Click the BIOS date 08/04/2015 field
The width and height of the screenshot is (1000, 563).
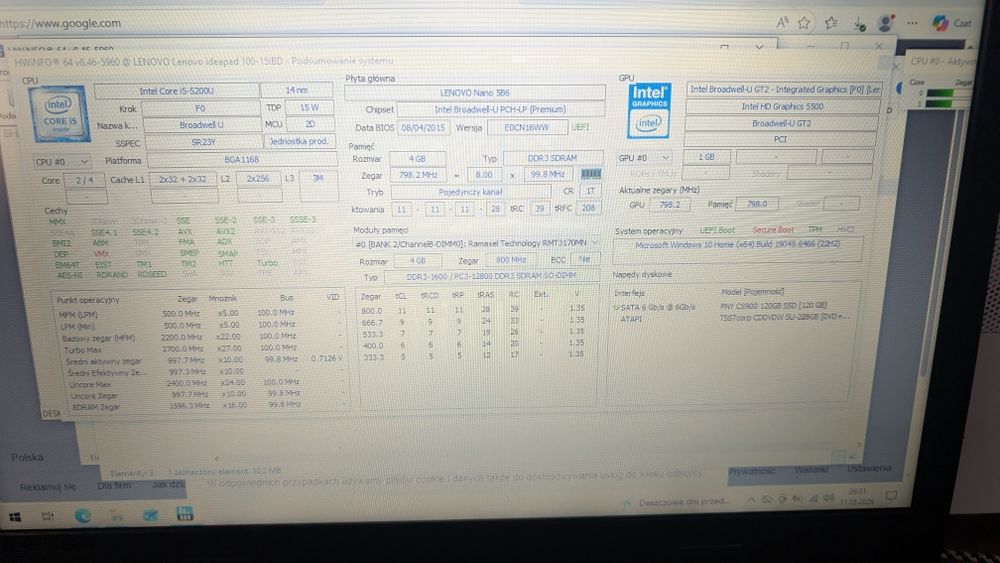point(423,128)
